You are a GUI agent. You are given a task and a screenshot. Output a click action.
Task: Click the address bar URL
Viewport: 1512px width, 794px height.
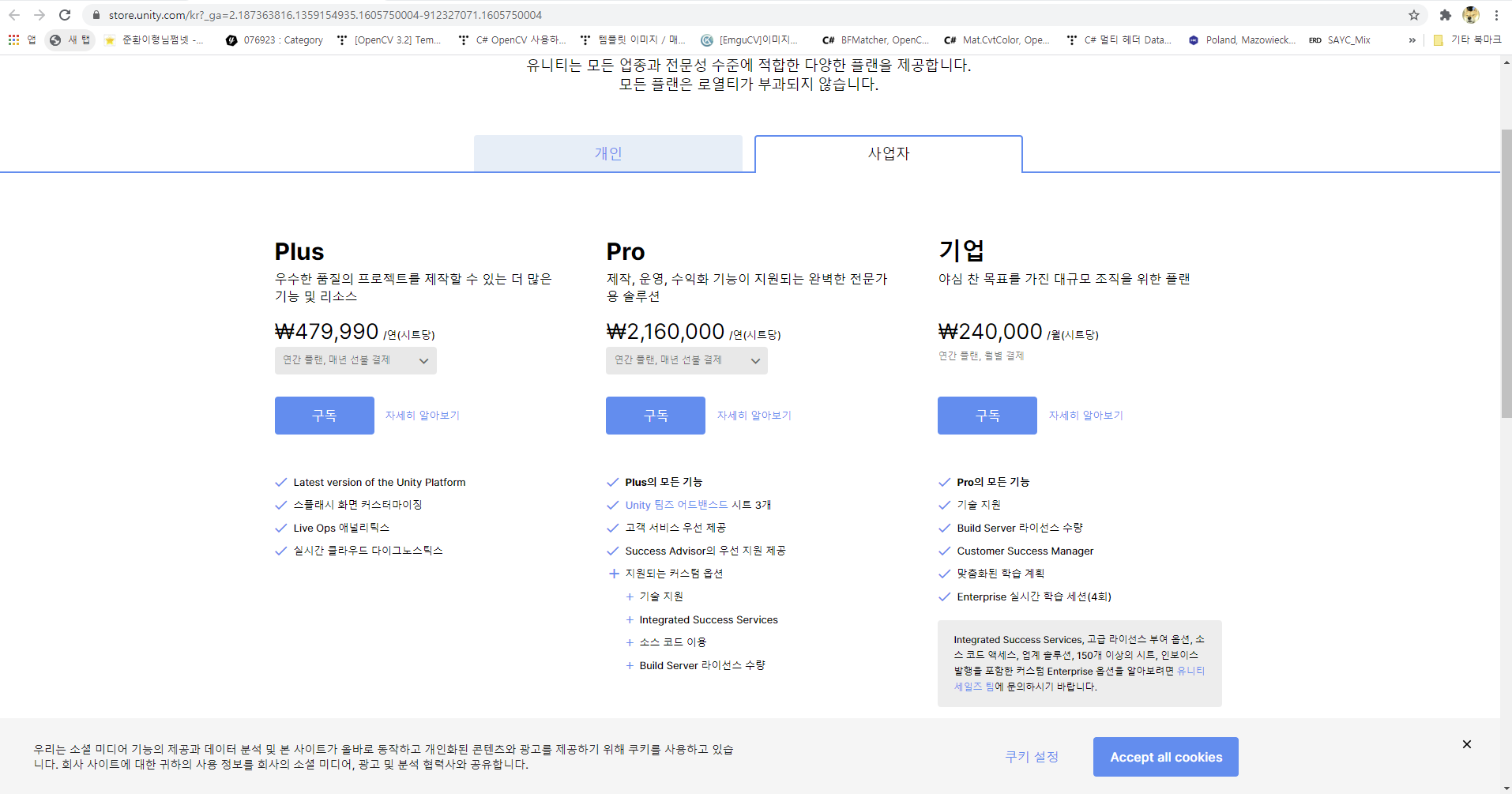pyautogui.click(x=325, y=15)
